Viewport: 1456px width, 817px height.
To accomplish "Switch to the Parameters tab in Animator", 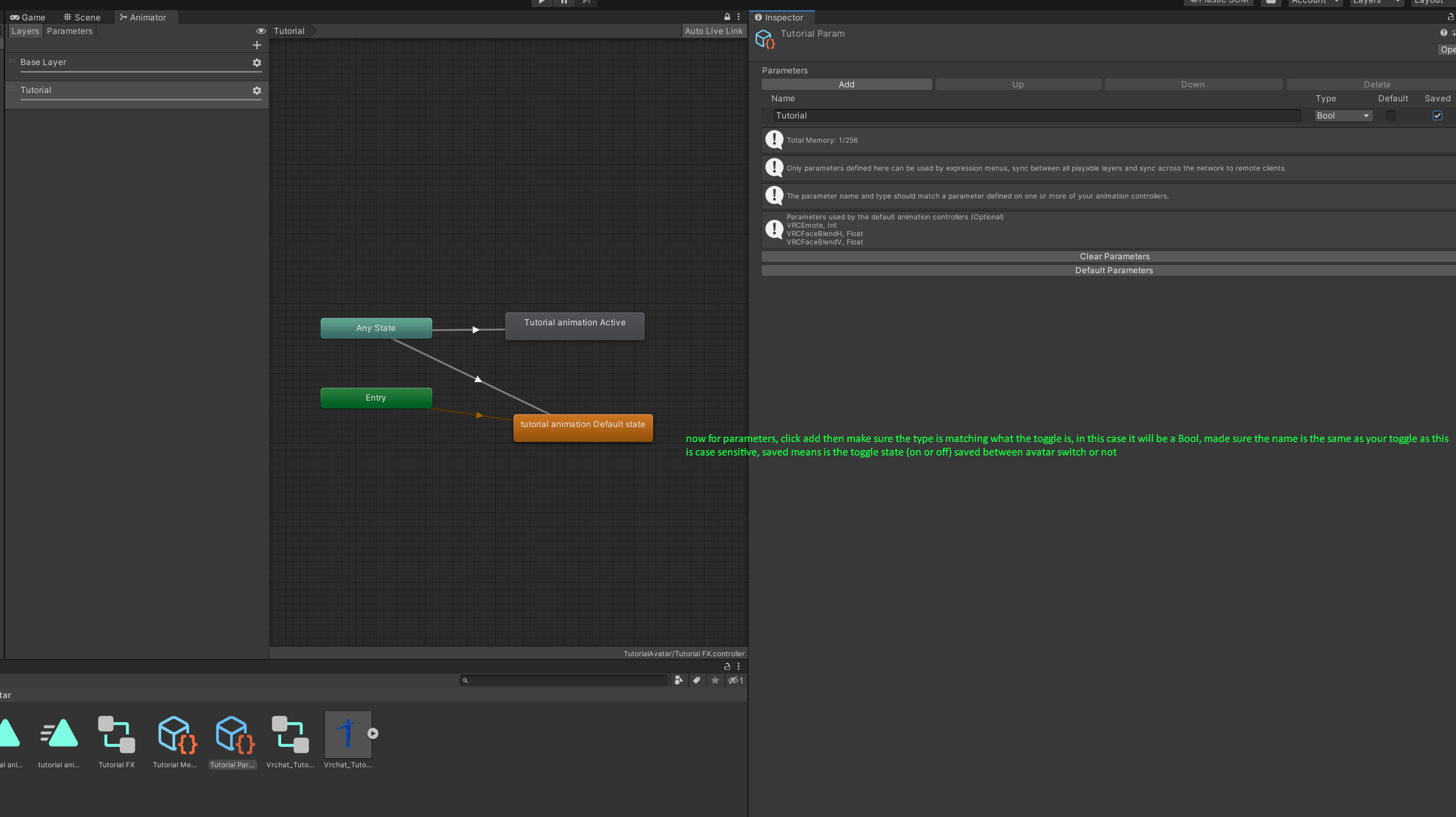I will tap(70, 31).
